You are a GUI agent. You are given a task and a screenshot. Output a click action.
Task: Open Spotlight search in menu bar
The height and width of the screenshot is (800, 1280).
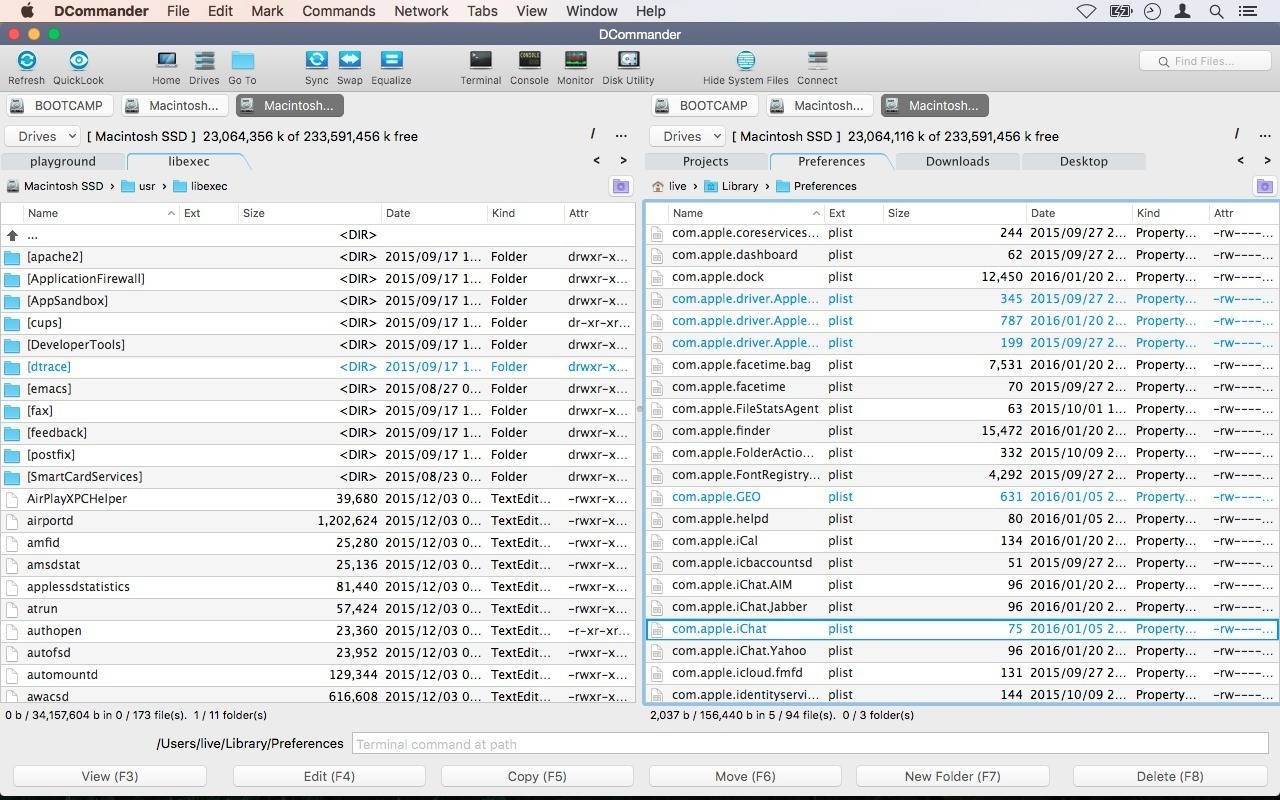coord(1216,11)
